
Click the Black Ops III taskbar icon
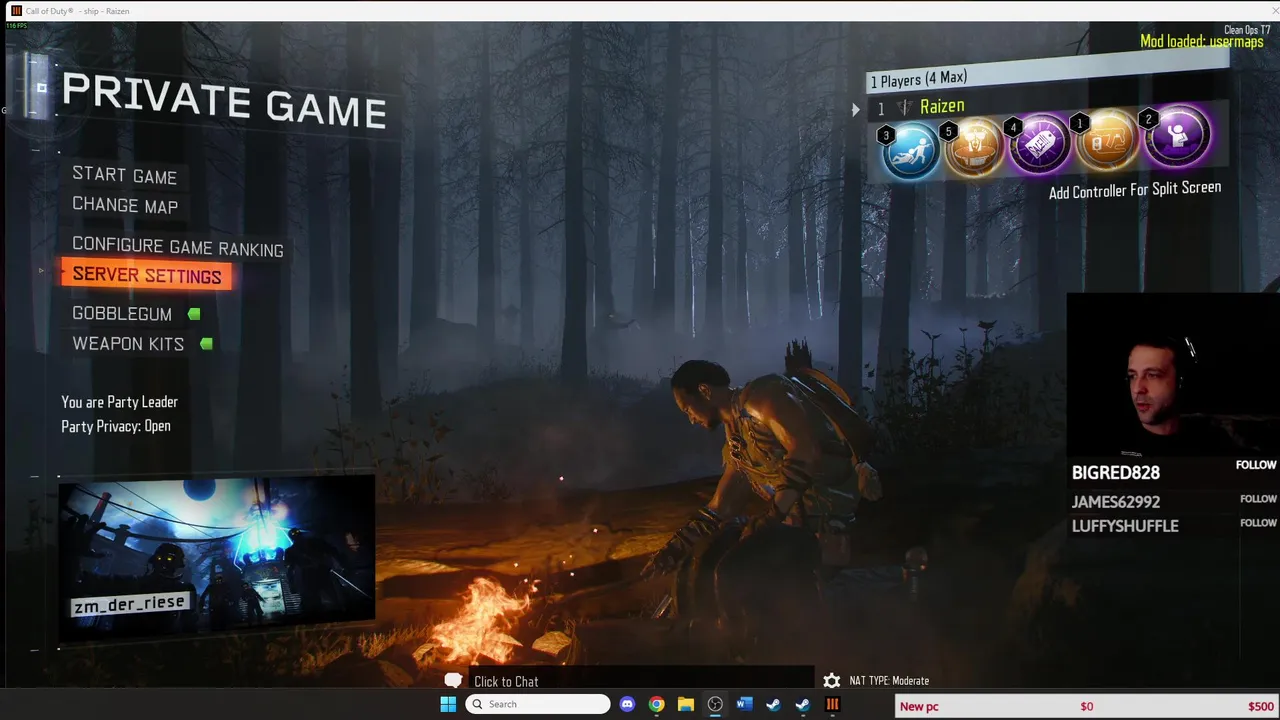point(832,704)
